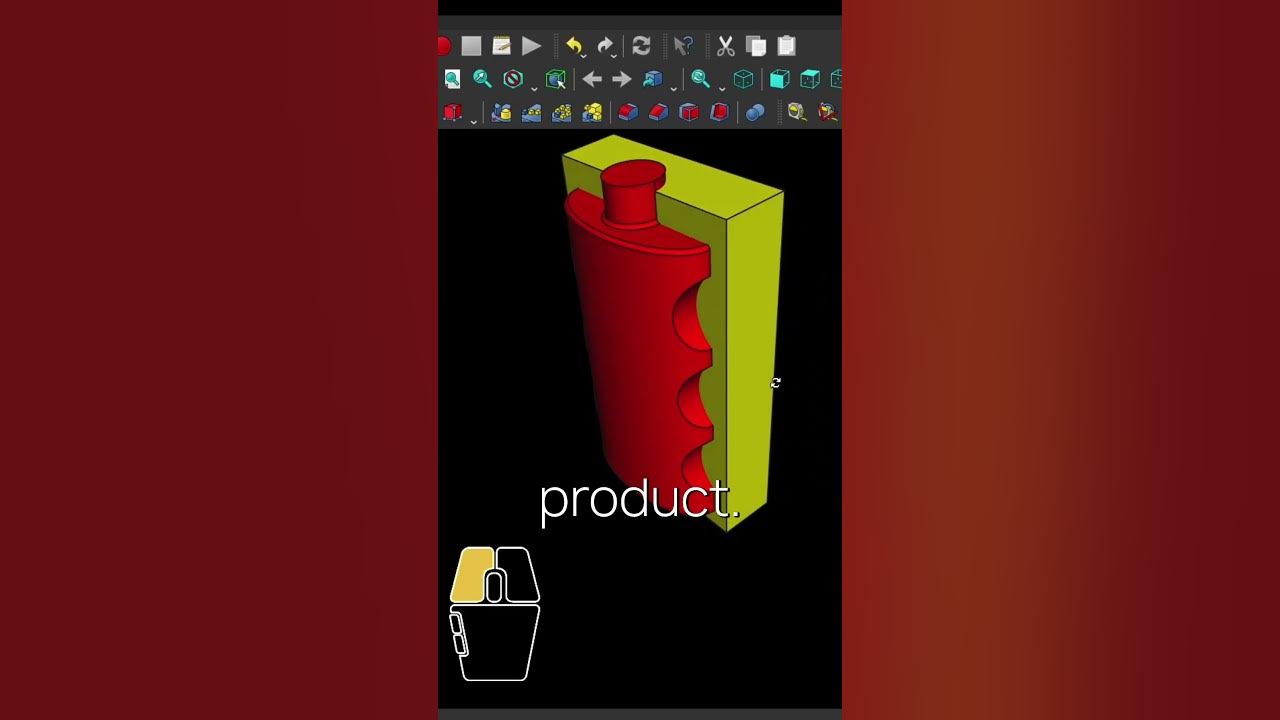Click the Cut scissors icon
Image resolution: width=1280 pixels, height=720 pixels.
tap(726, 46)
